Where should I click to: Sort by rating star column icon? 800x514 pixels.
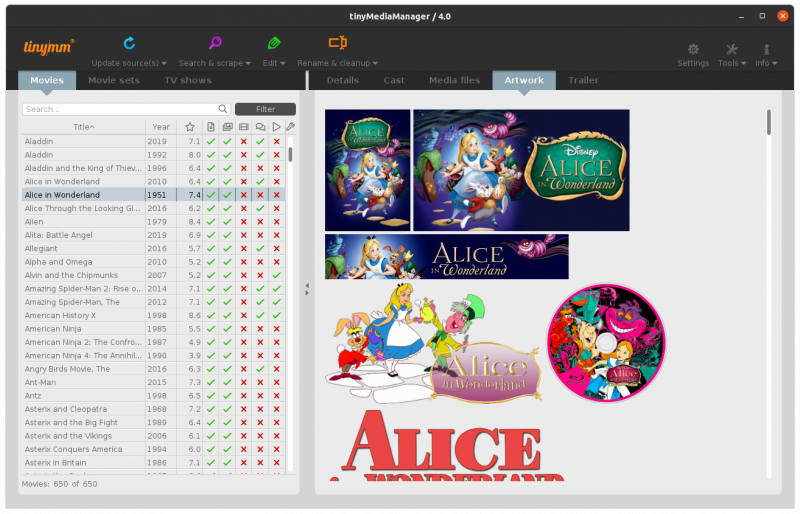[190, 127]
